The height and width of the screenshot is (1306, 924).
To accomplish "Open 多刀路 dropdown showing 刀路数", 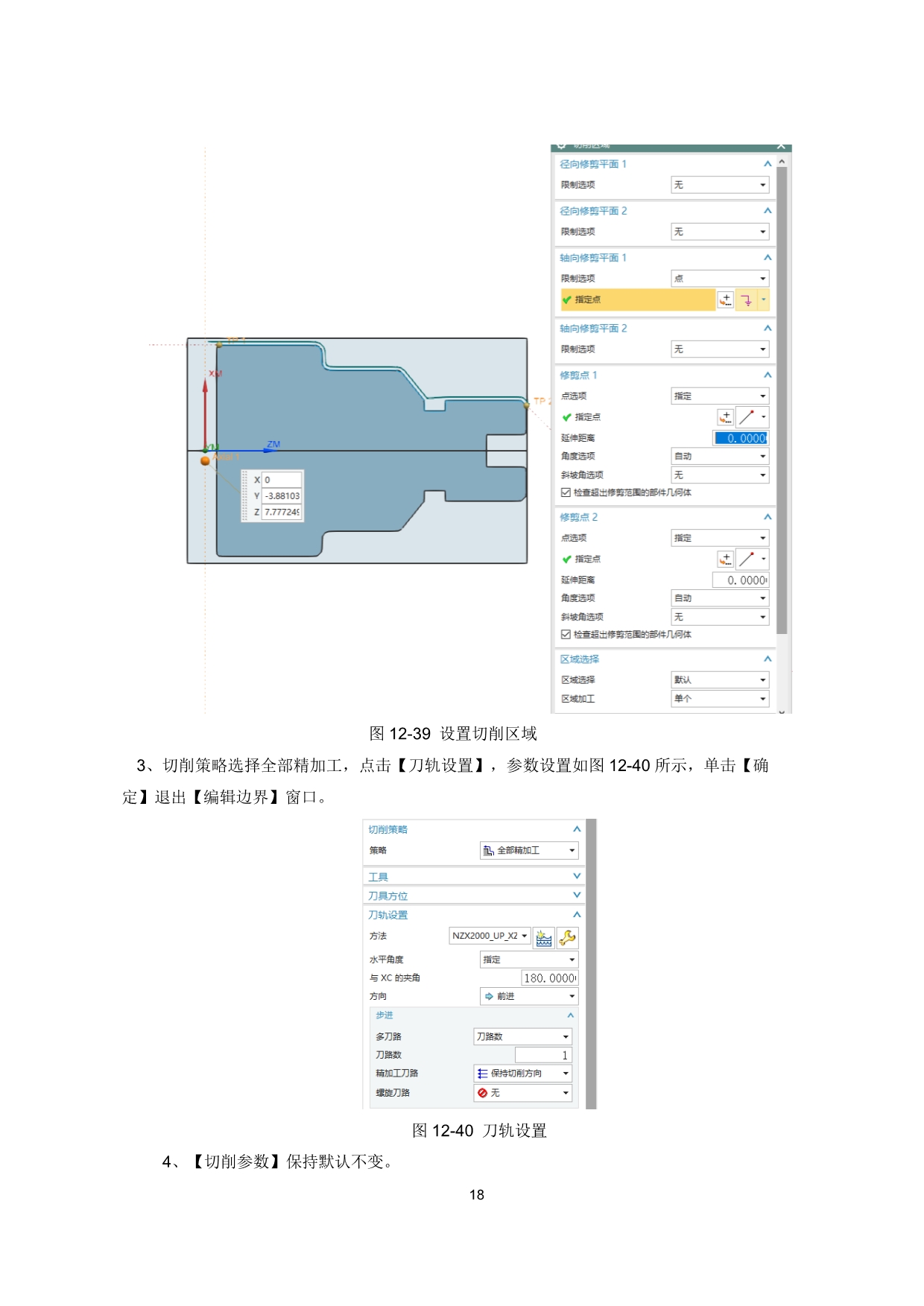I will coord(522,1036).
